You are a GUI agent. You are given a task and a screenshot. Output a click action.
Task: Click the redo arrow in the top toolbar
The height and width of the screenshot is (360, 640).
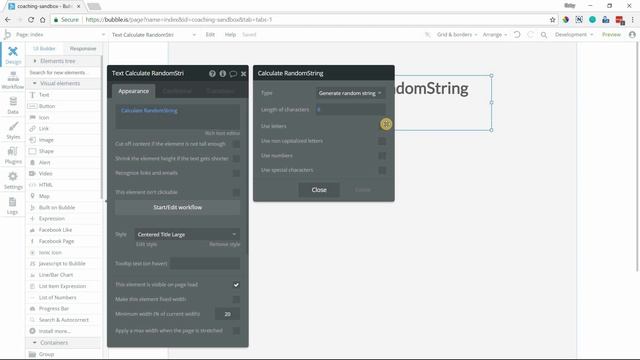pos(530,35)
